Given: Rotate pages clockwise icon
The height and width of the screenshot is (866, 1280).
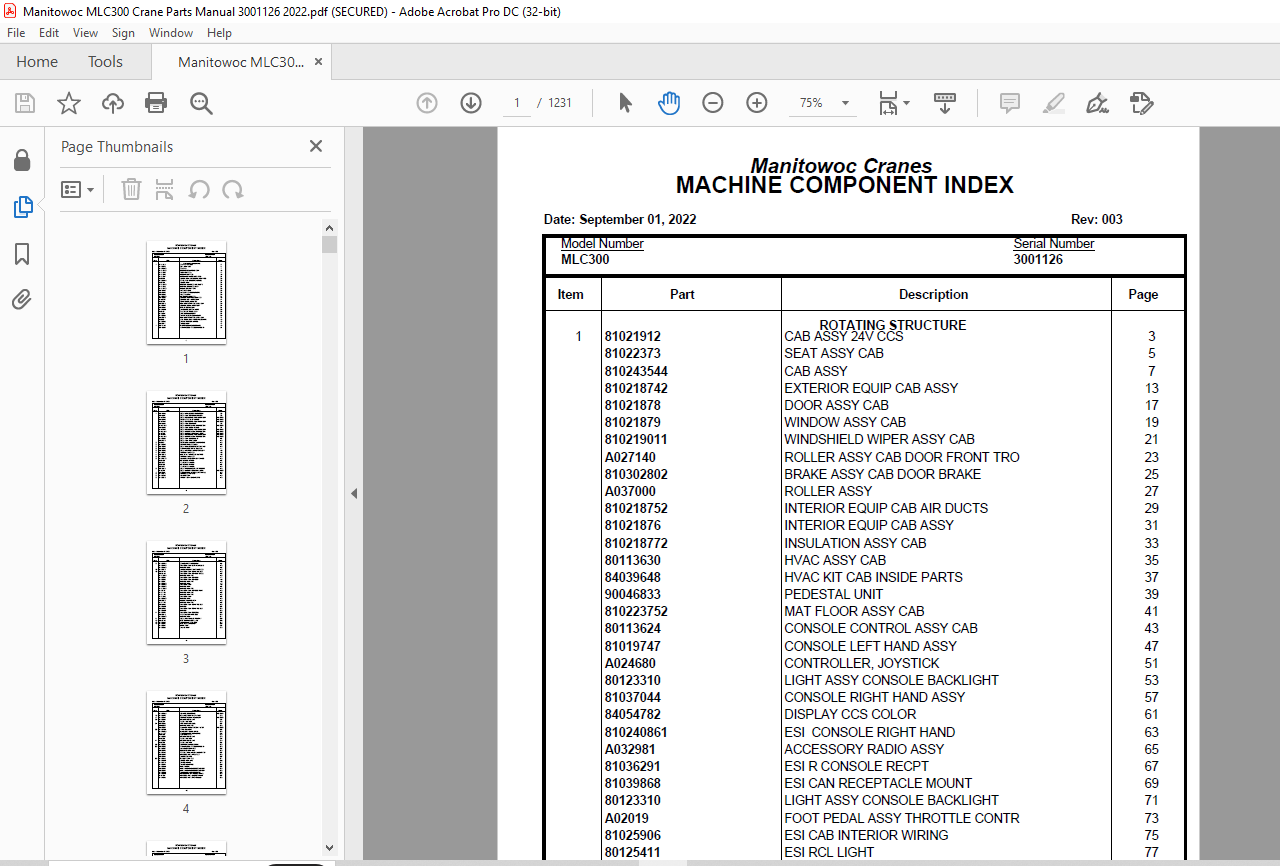Looking at the screenshot, I should (233, 189).
